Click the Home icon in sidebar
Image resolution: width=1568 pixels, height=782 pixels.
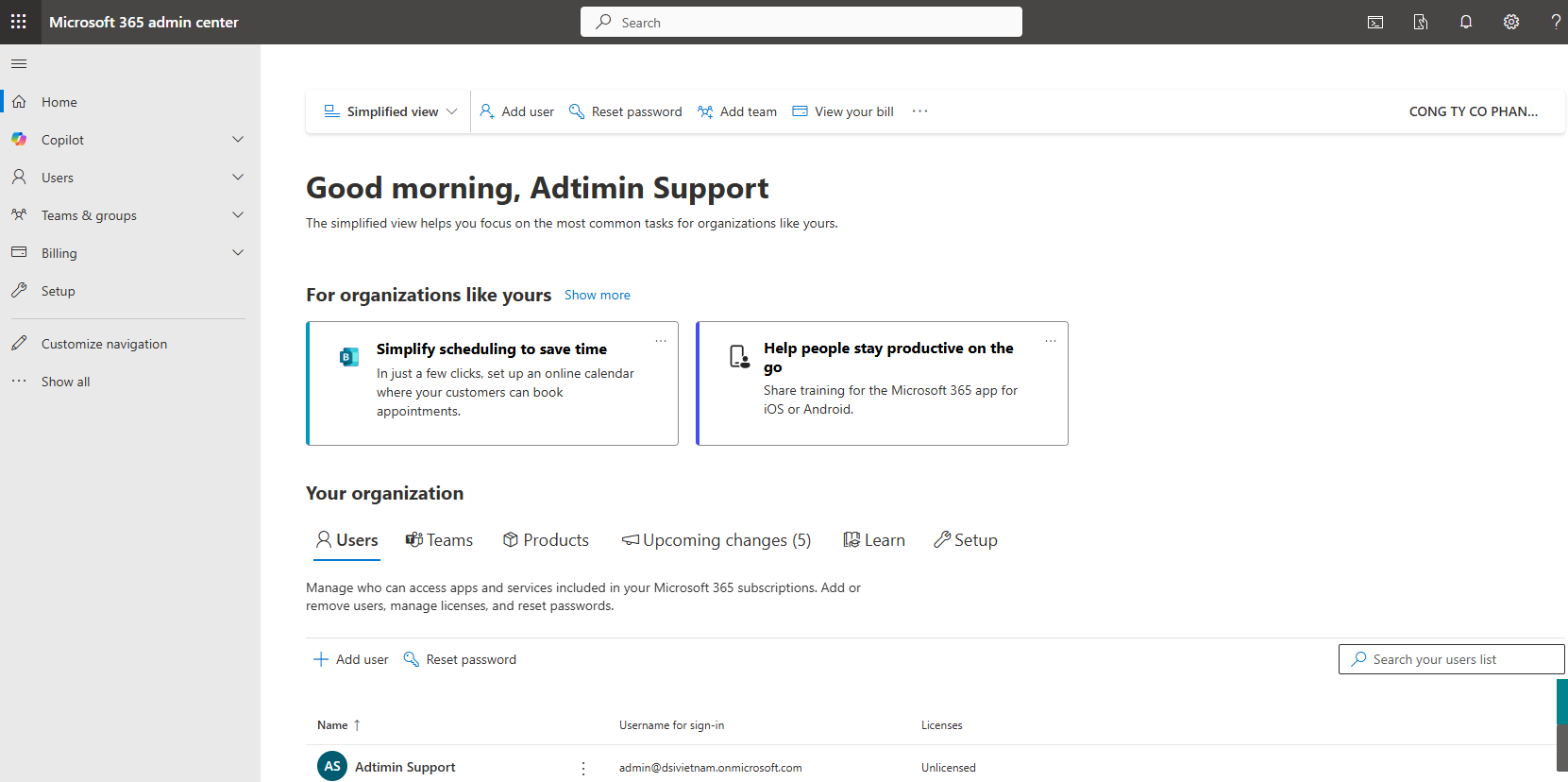click(19, 101)
